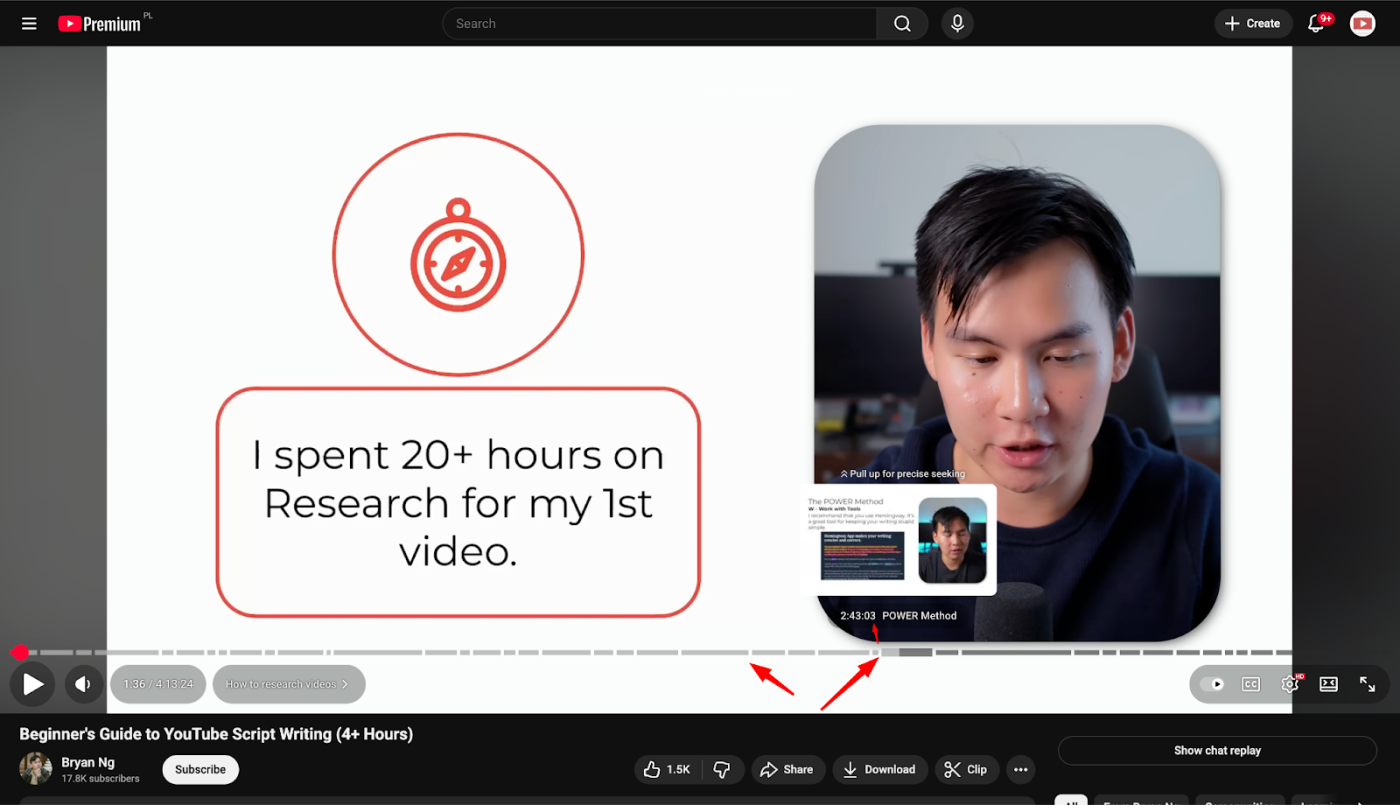Click the dislike thumbs-down icon
Viewport: 1400px width, 805px height.
coord(722,769)
